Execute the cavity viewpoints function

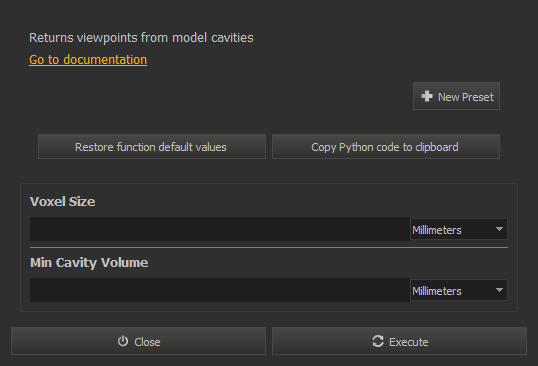399,341
